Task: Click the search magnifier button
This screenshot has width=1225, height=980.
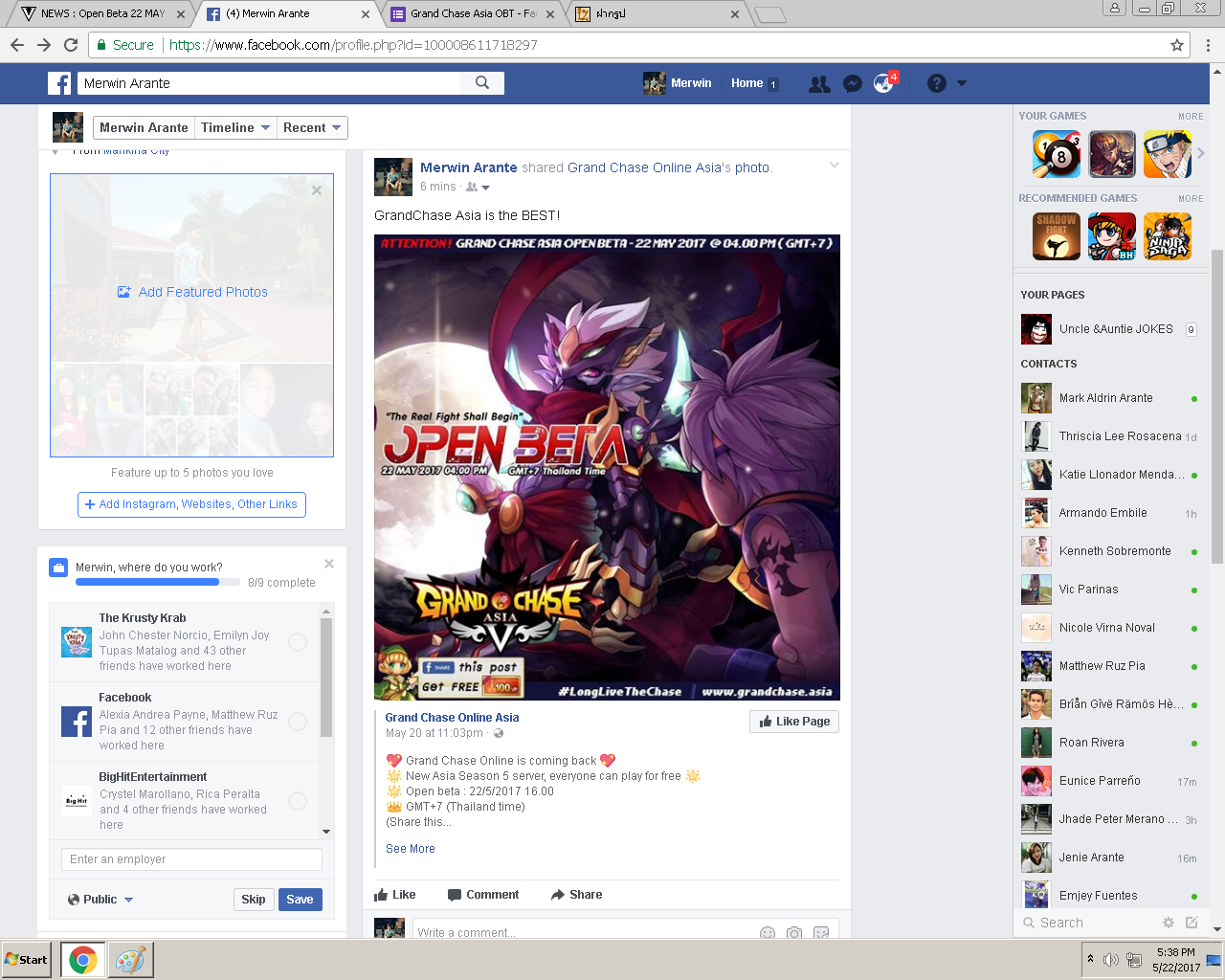Action: click(x=482, y=83)
